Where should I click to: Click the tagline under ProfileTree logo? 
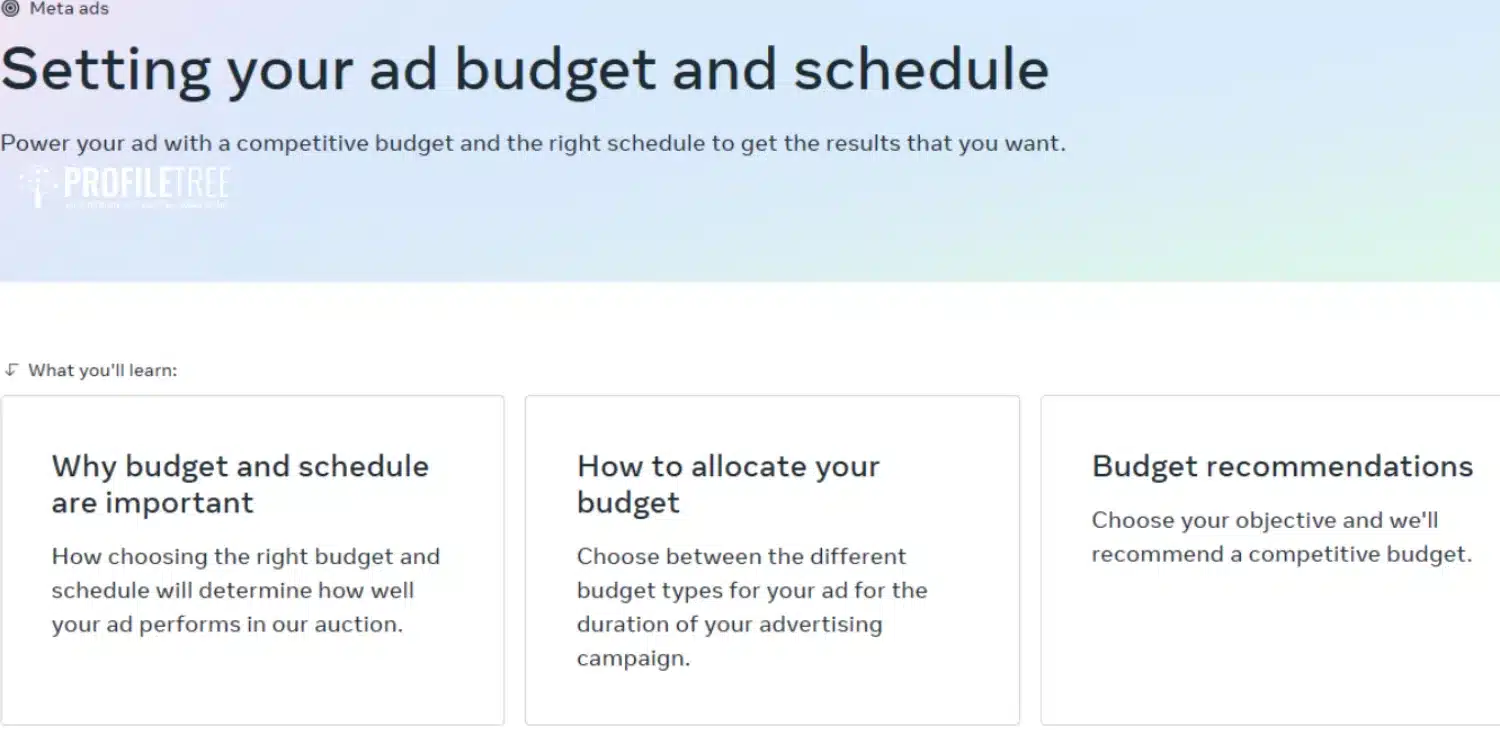[147, 203]
